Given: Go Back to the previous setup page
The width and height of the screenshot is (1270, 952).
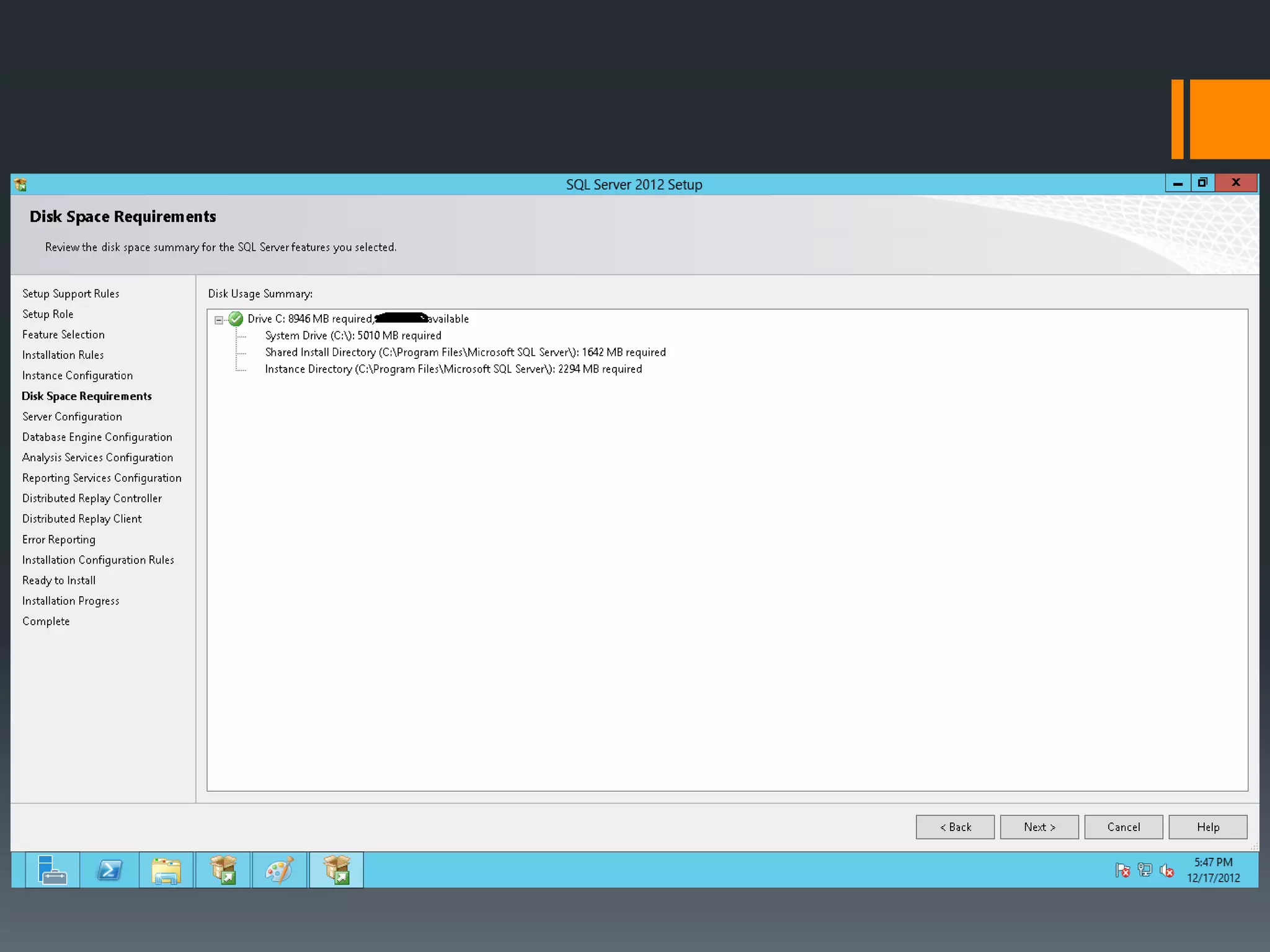Looking at the screenshot, I should click(x=954, y=827).
